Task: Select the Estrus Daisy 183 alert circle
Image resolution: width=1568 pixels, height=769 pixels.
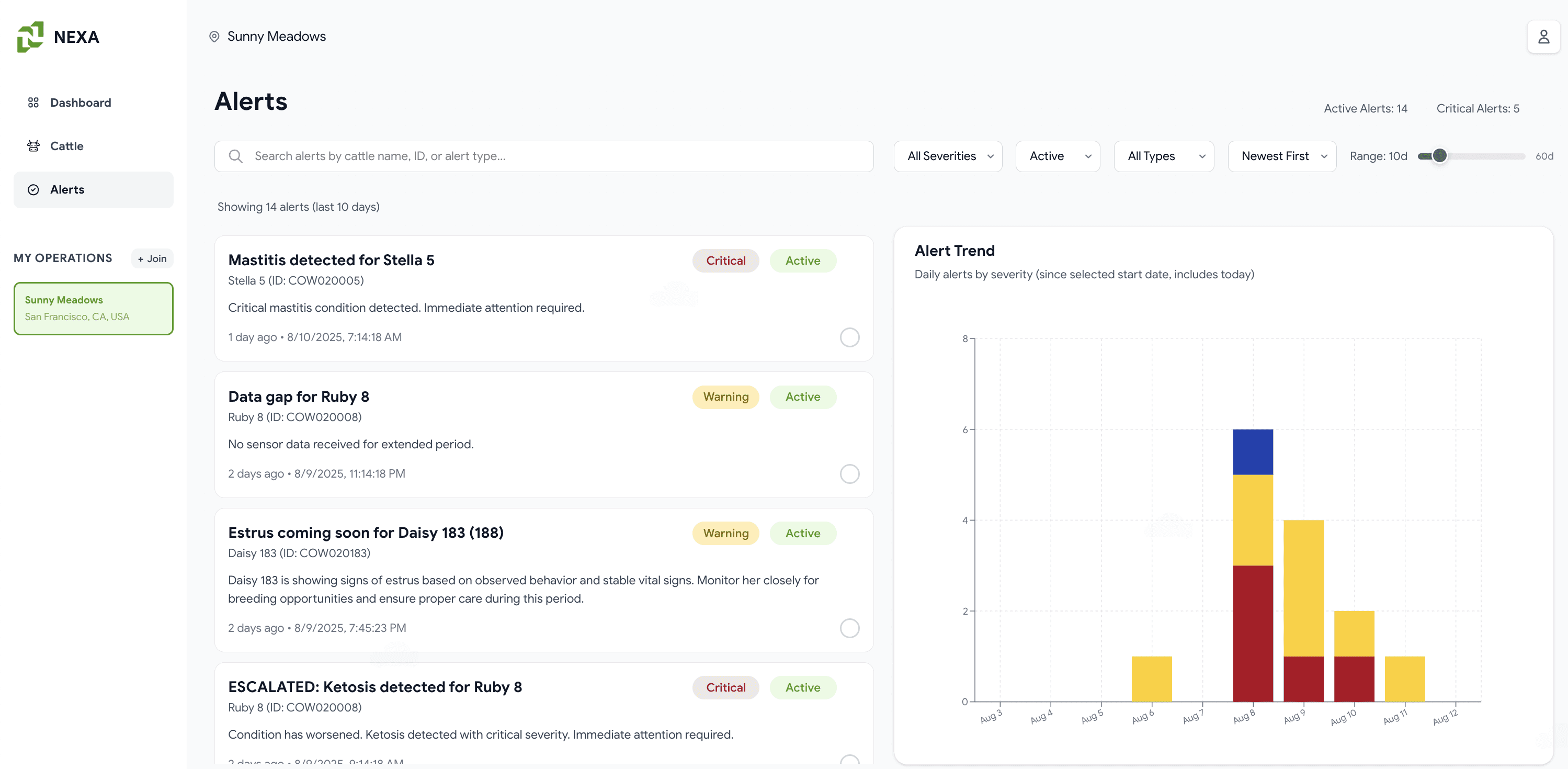Action: point(849,628)
